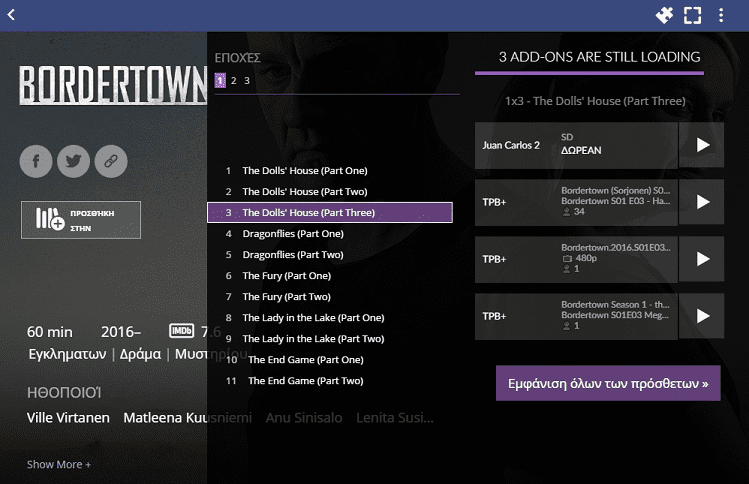The image size is (749, 484).
Task: Choose episode The Fury (Part Two)
Action: (x=330, y=297)
